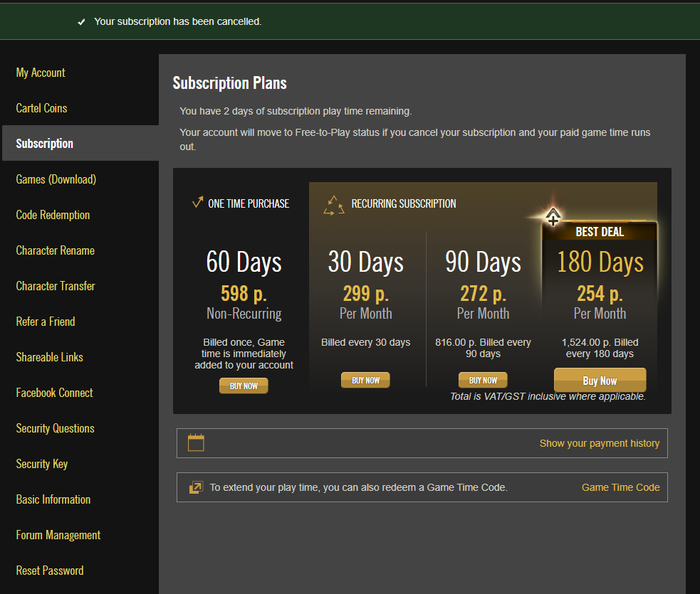Click the one time purchase arrow icon
The width and height of the screenshot is (700, 594).
[197, 203]
